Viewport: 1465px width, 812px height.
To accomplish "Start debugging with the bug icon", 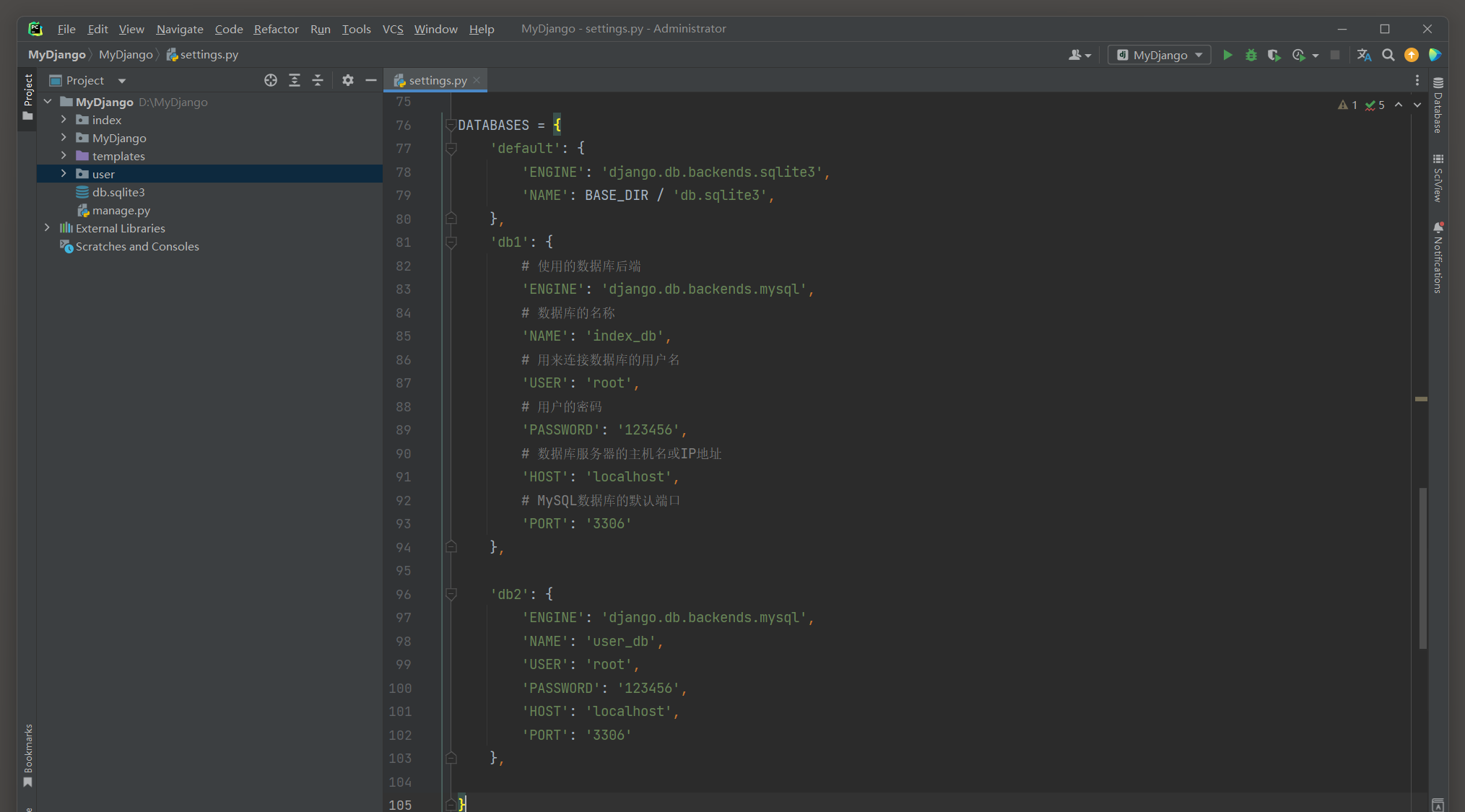I will [x=1251, y=55].
